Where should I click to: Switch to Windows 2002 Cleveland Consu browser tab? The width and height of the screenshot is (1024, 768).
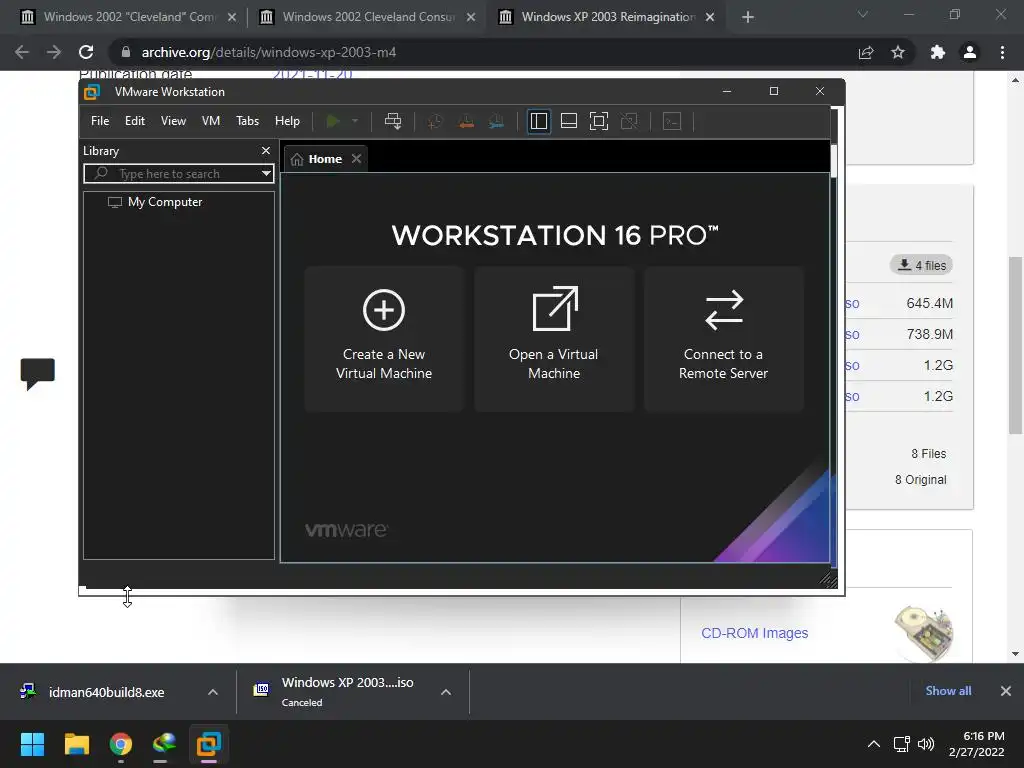point(368,17)
